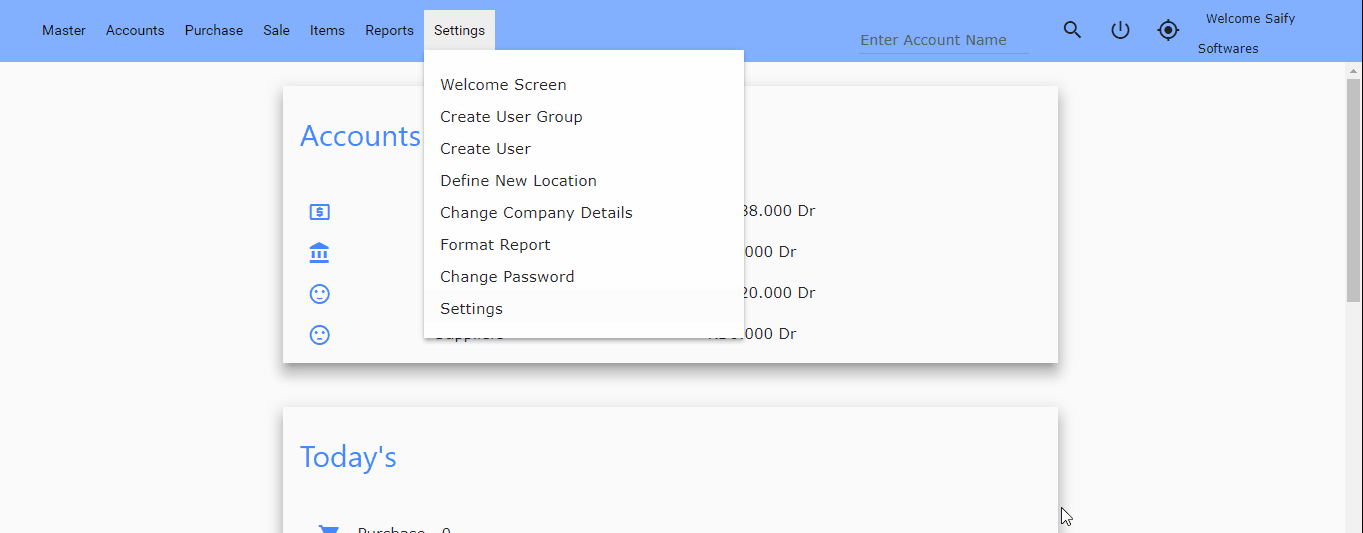1363x533 pixels.
Task: Click the vertical page scrollbar
Action: pyautogui.click(x=1353, y=190)
